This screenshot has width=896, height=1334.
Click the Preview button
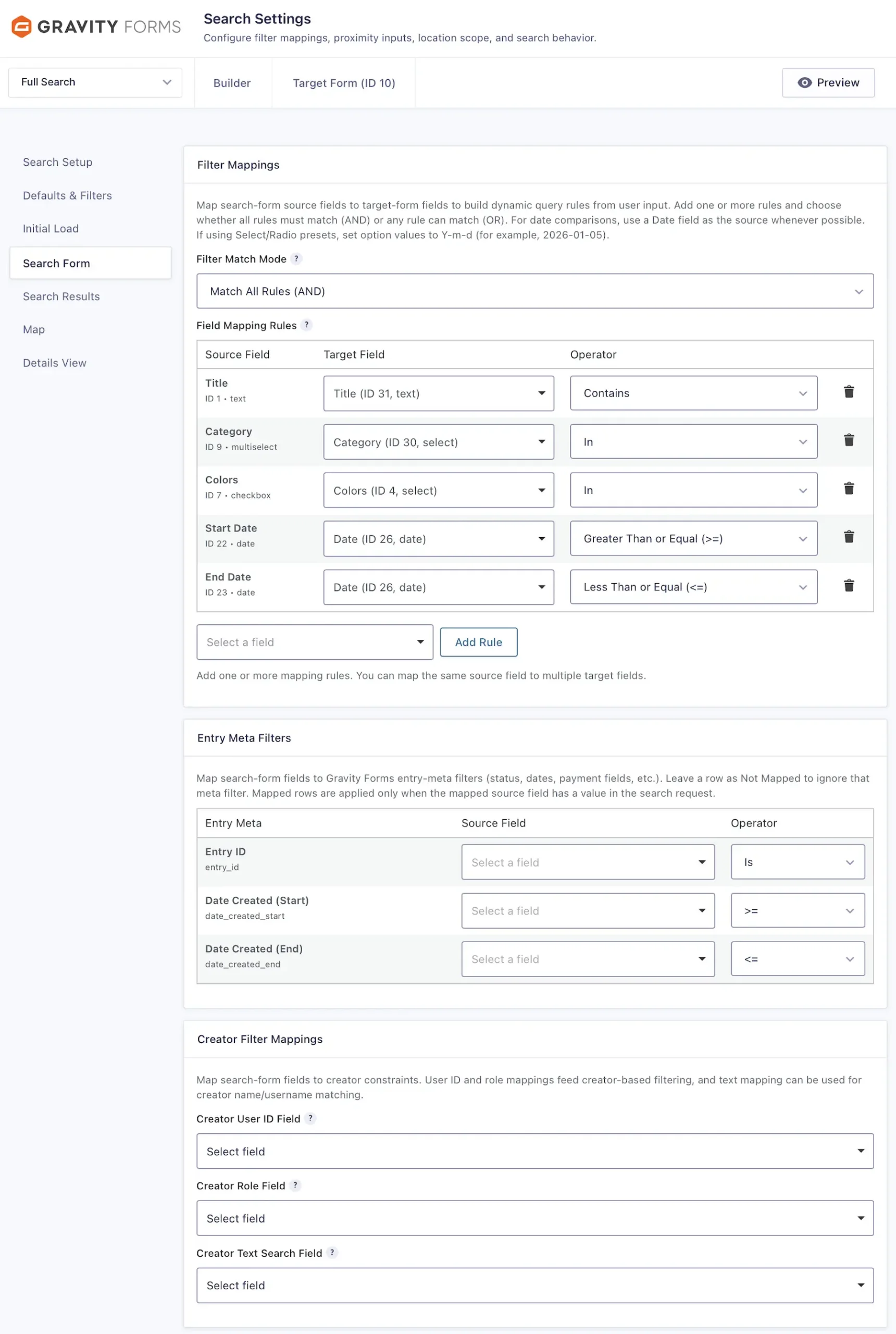[x=828, y=82]
